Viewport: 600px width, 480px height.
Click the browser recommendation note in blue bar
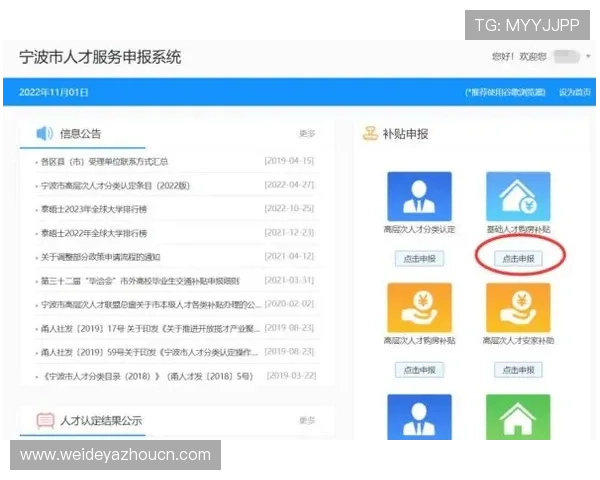tap(505, 92)
